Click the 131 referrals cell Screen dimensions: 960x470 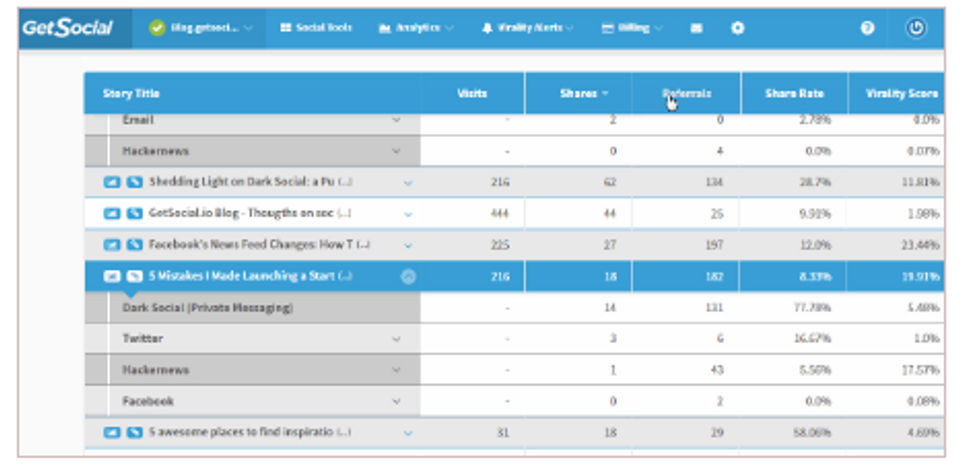point(713,308)
